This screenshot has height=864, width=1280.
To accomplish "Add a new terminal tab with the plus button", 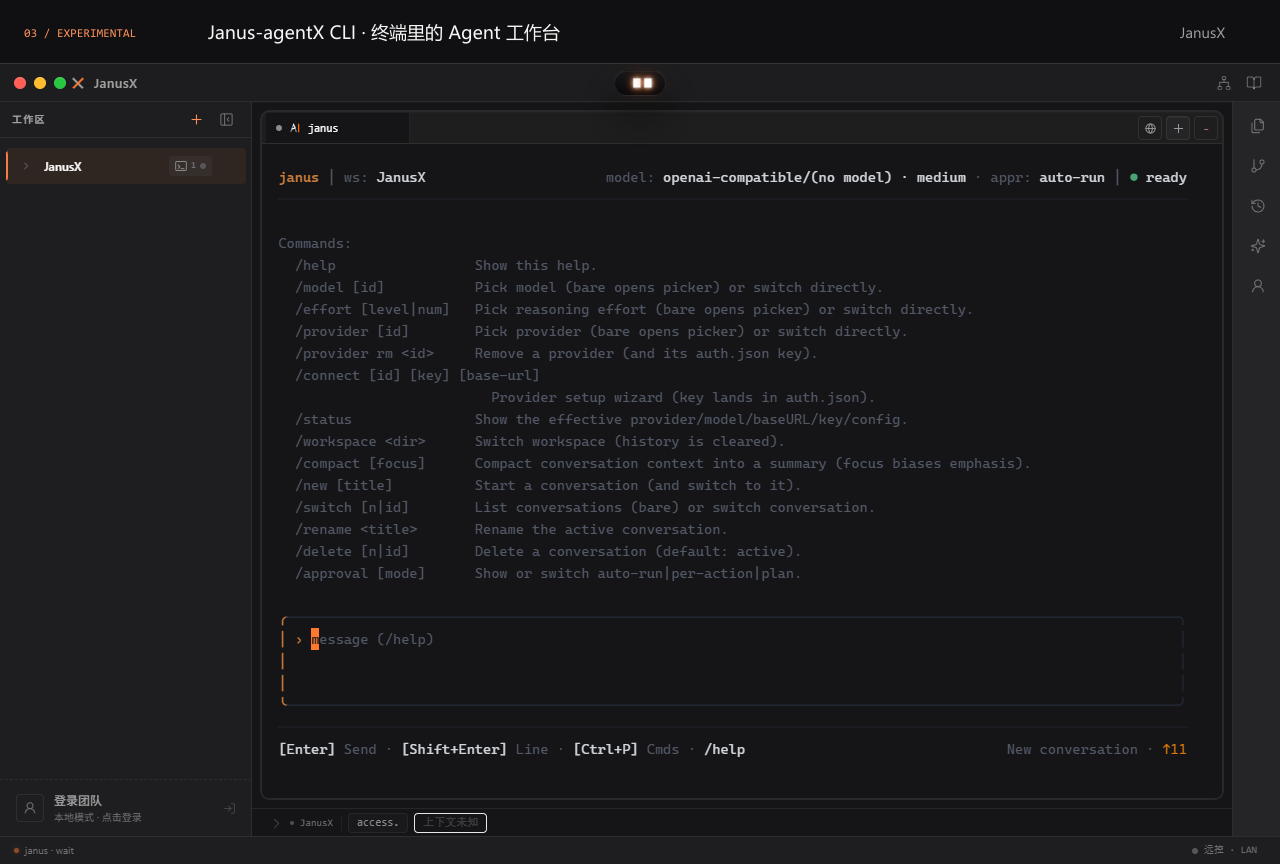I will point(1178,128).
